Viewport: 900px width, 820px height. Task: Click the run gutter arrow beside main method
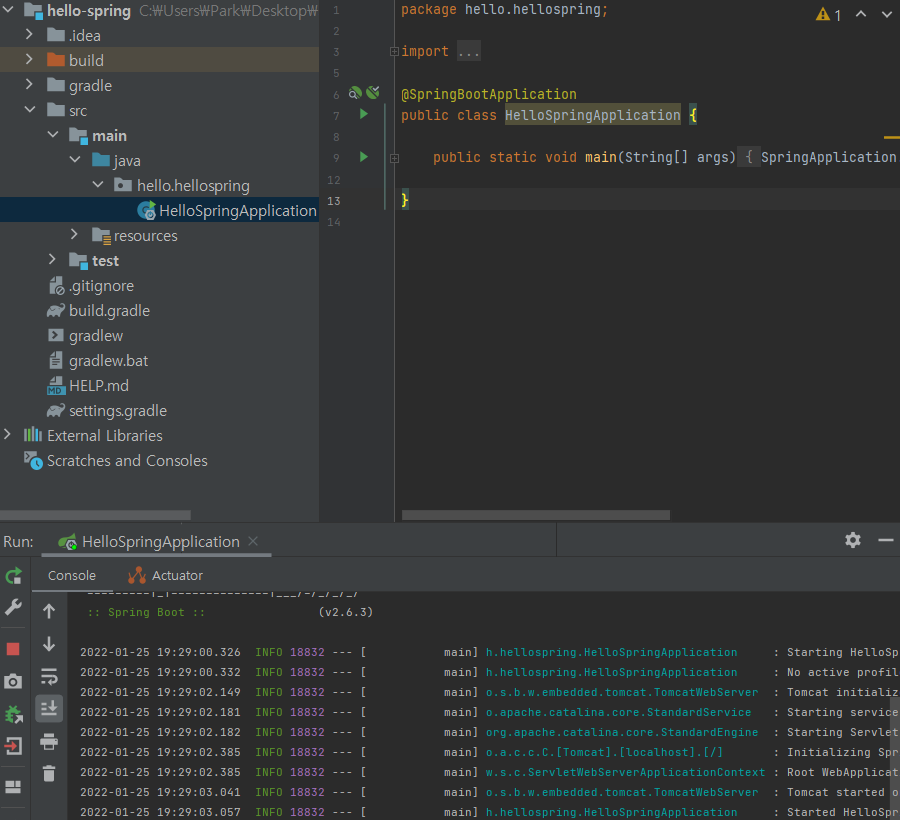(363, 157)
